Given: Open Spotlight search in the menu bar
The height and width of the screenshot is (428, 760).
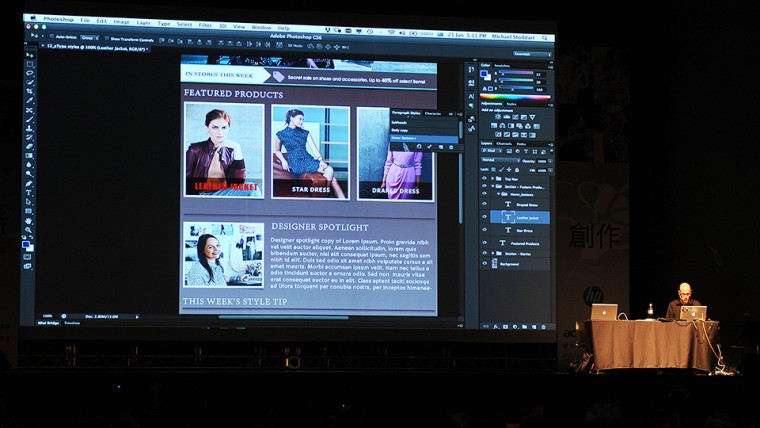Looking at the screenshot, I should click(545, 37).
